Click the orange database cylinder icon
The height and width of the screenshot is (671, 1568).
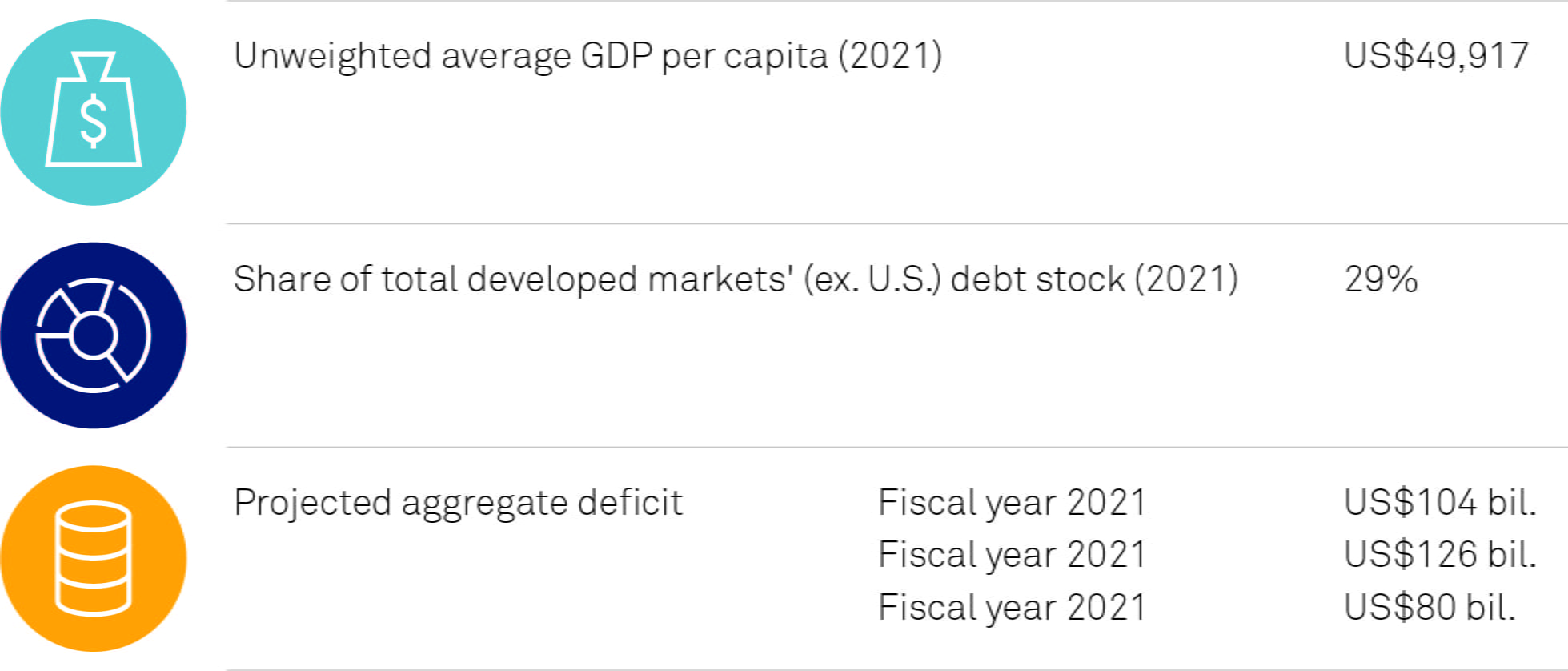point(94,559)
